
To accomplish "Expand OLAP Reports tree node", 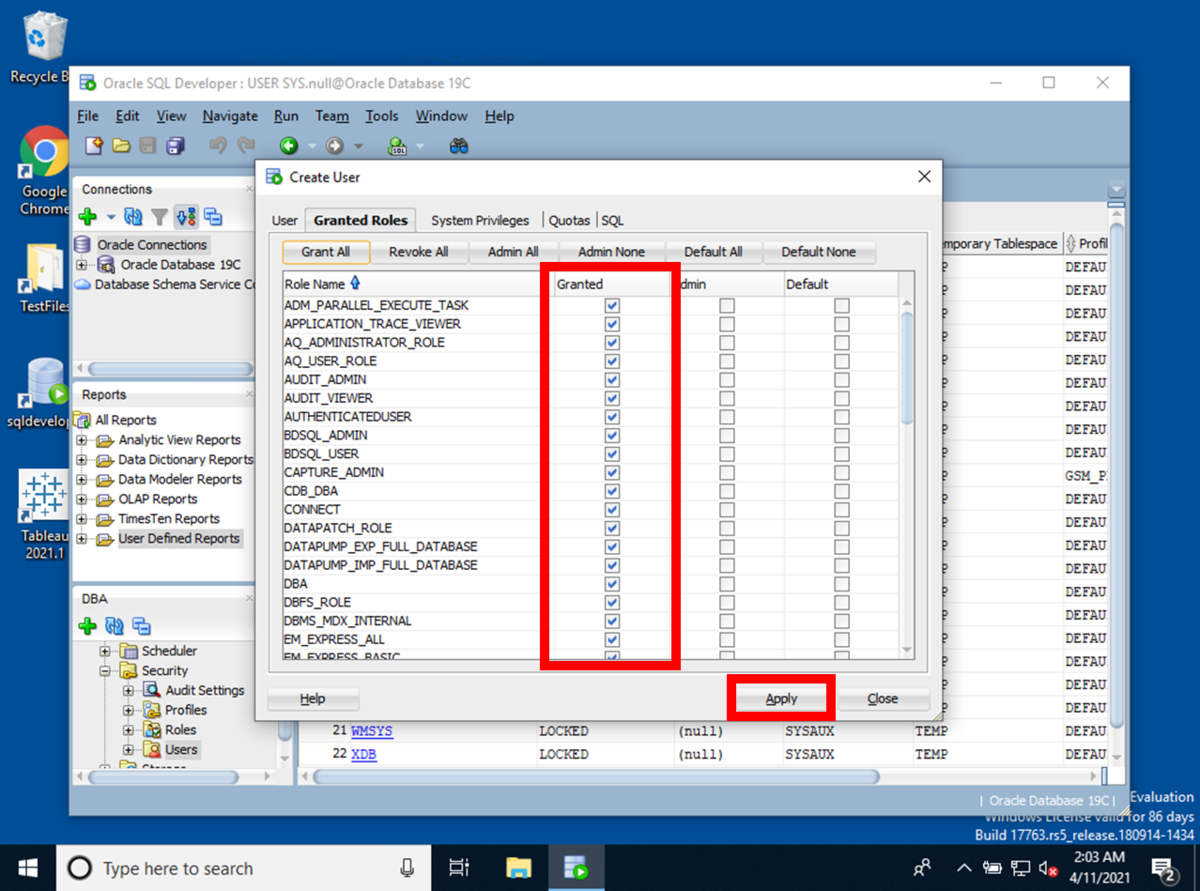I will pos(82,499).
